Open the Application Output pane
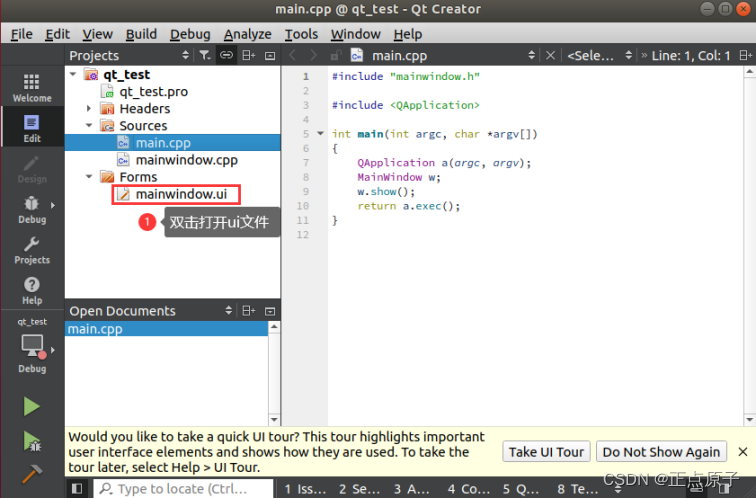The image size is (756, 498). [411, 489]
